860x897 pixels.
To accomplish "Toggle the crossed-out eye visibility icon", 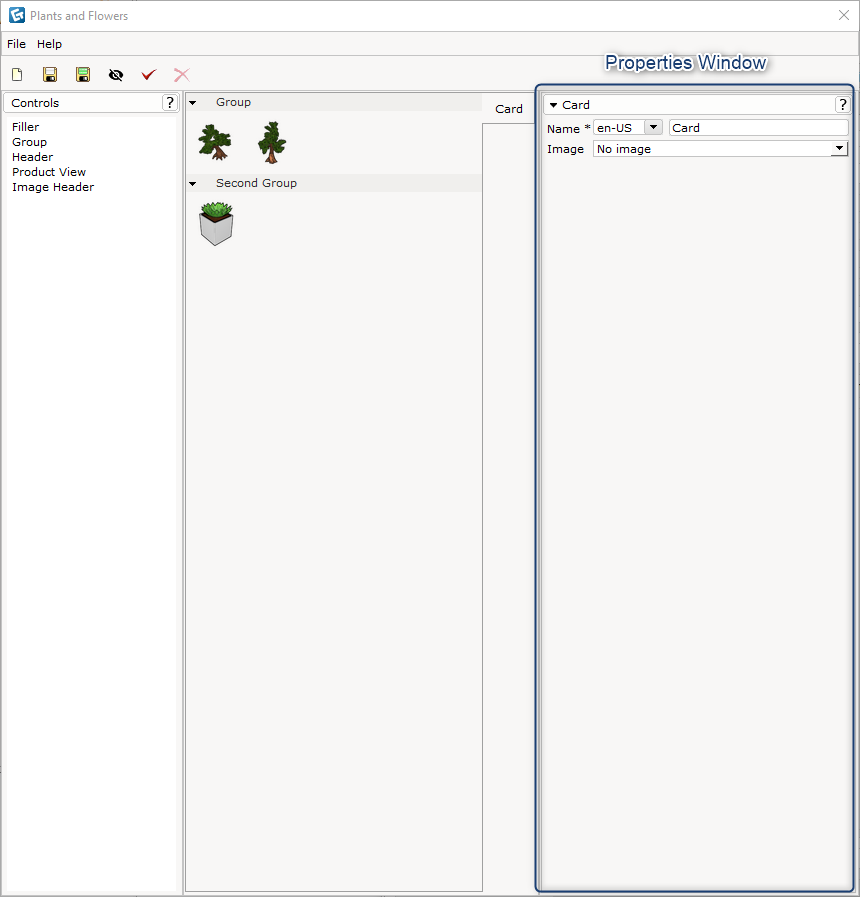I will click(116, 75).
